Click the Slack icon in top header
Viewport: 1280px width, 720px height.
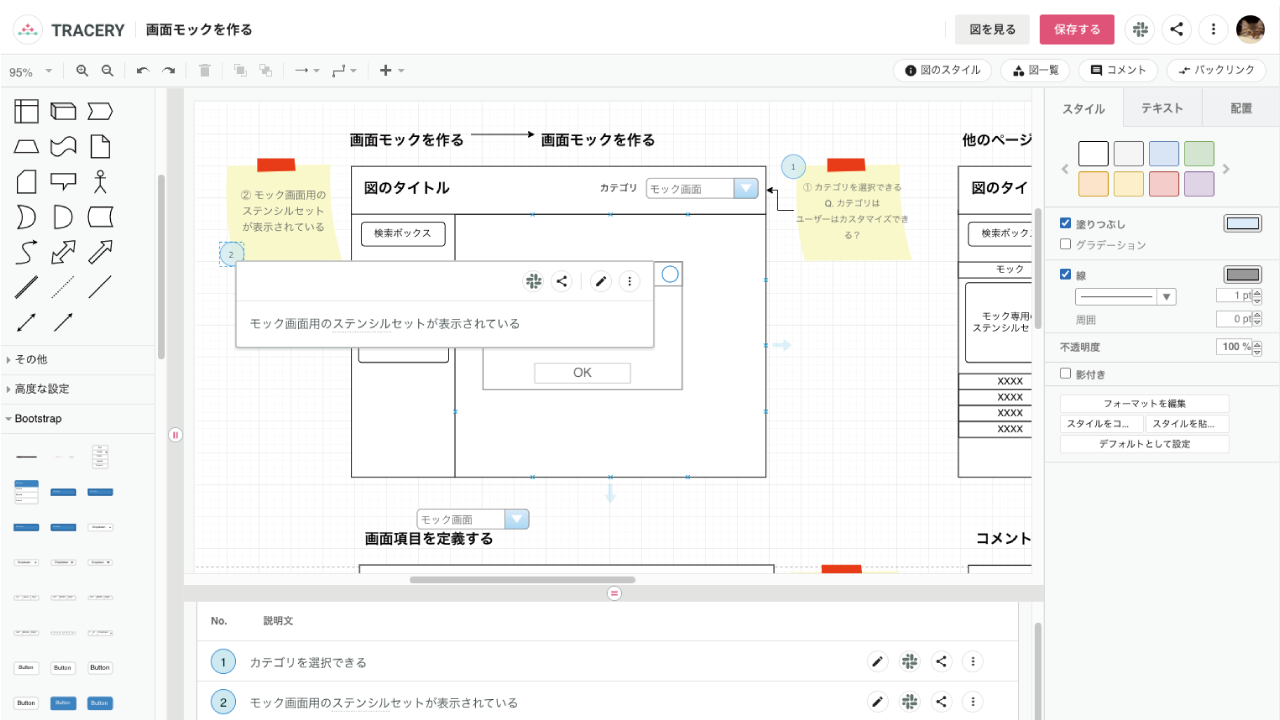coord(1140,29)
